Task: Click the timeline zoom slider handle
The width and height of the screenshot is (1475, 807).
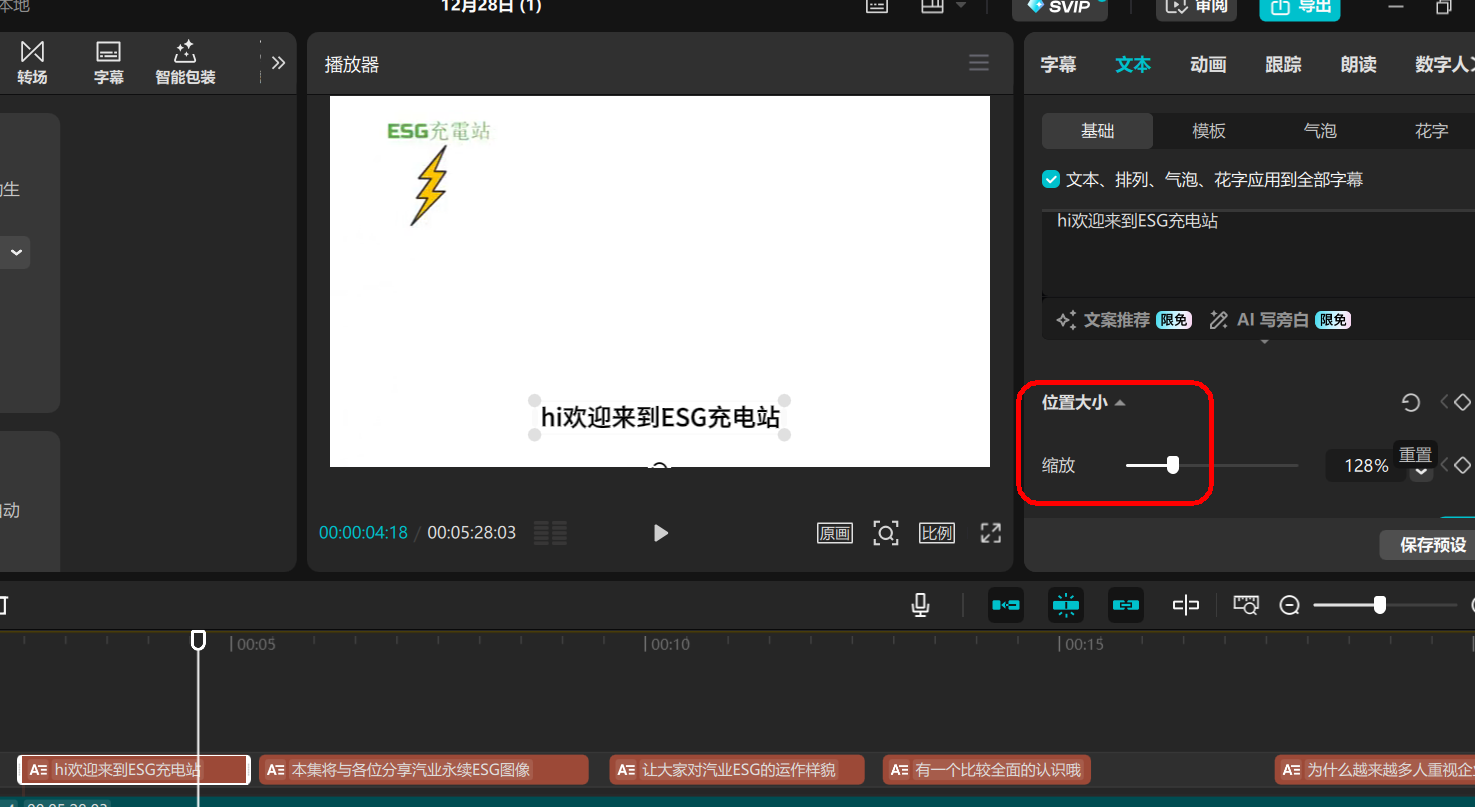Action: pos(1380,605)
